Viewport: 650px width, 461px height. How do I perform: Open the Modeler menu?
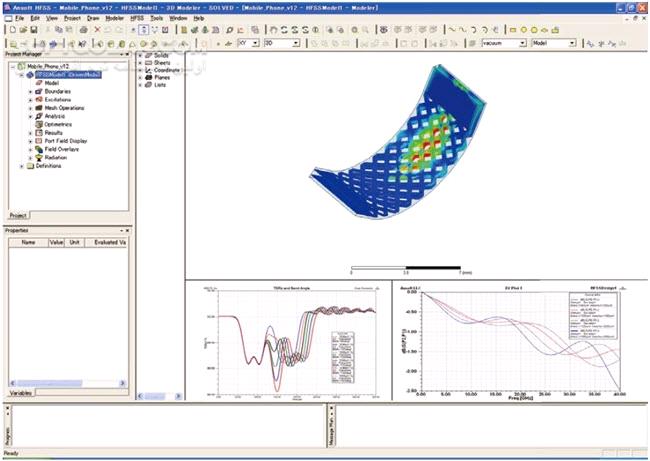pyautogui.click(x=114, y=18)
